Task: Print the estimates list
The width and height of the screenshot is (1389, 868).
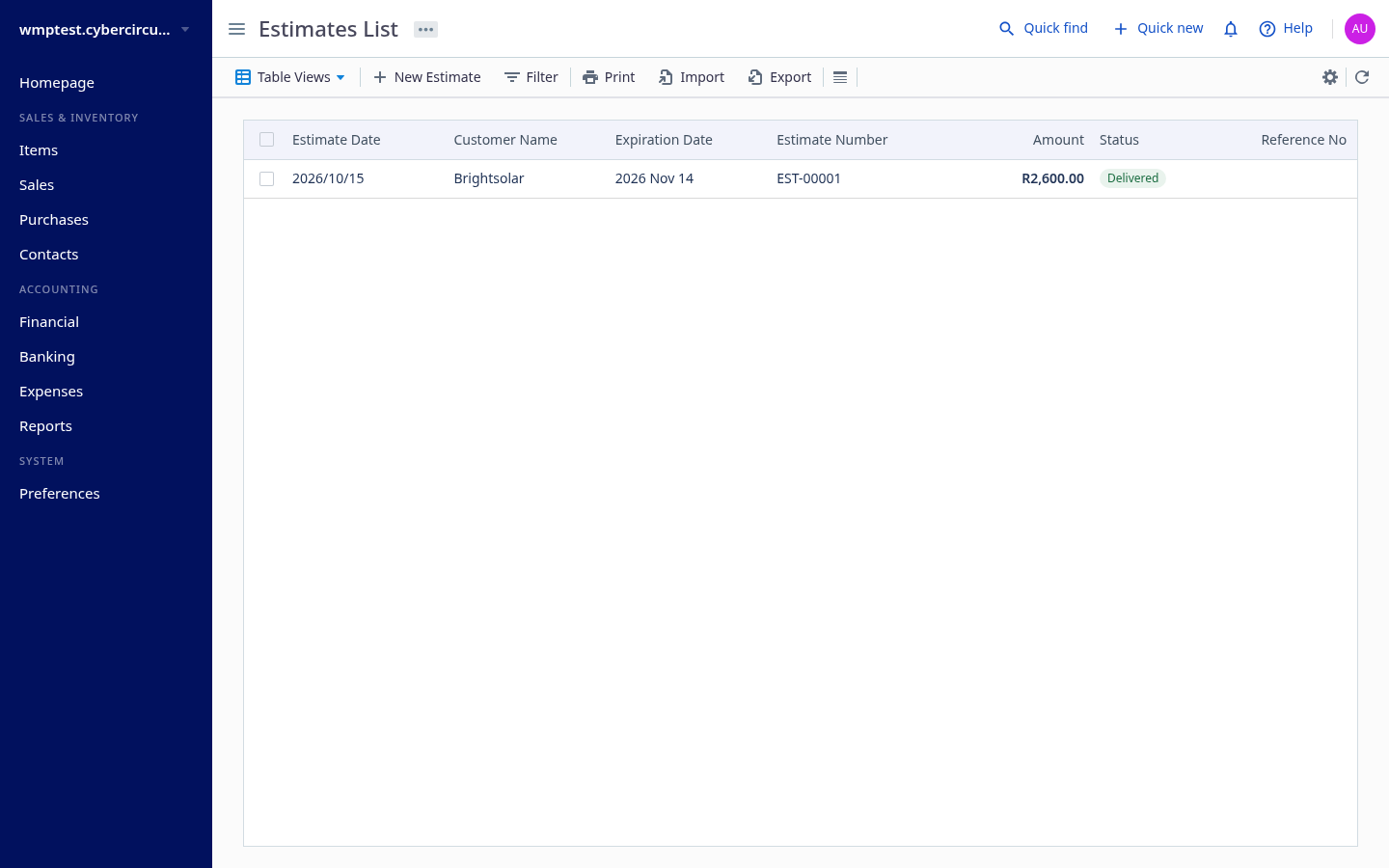Action: [x=609, y=77]
